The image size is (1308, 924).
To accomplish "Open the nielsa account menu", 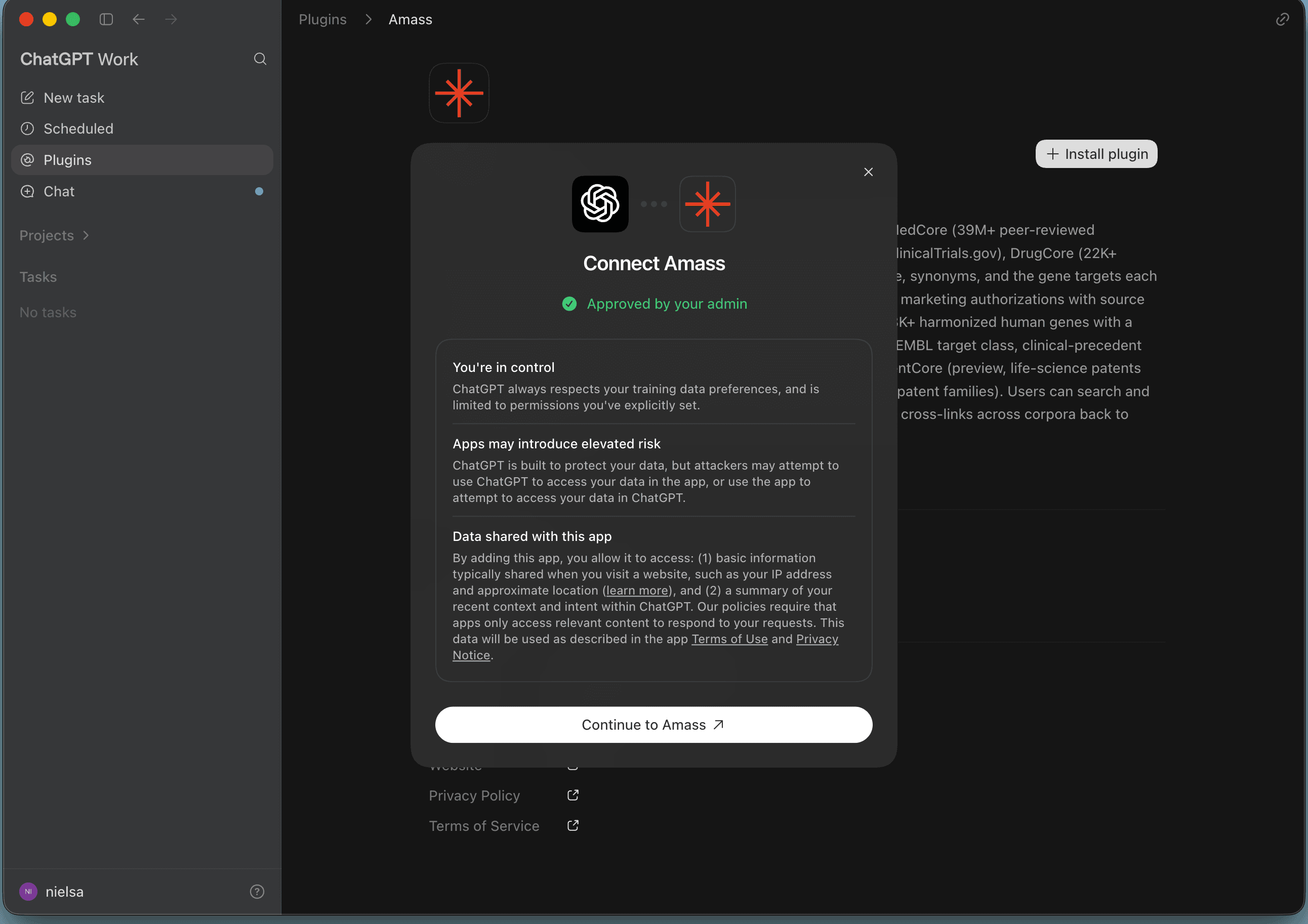I will [x=52, y=892].
